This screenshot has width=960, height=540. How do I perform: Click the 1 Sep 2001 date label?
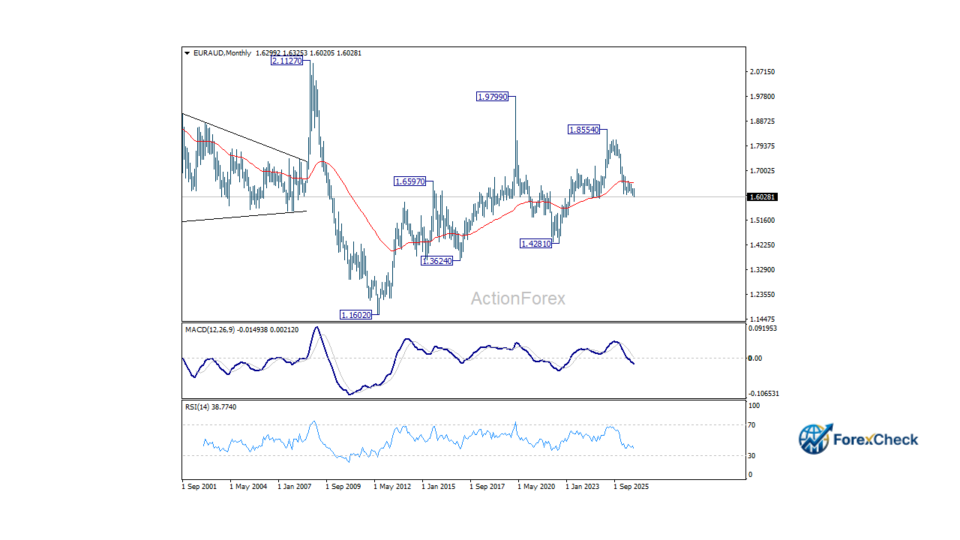pyautogui.click(x=200, y=487)
